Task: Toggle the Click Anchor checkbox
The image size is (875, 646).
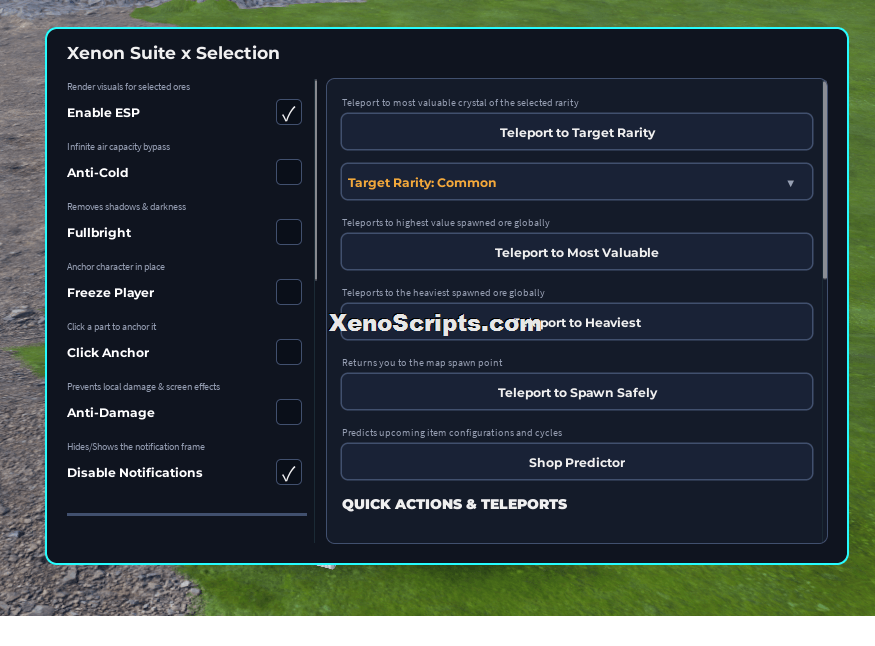Action: 289,352
